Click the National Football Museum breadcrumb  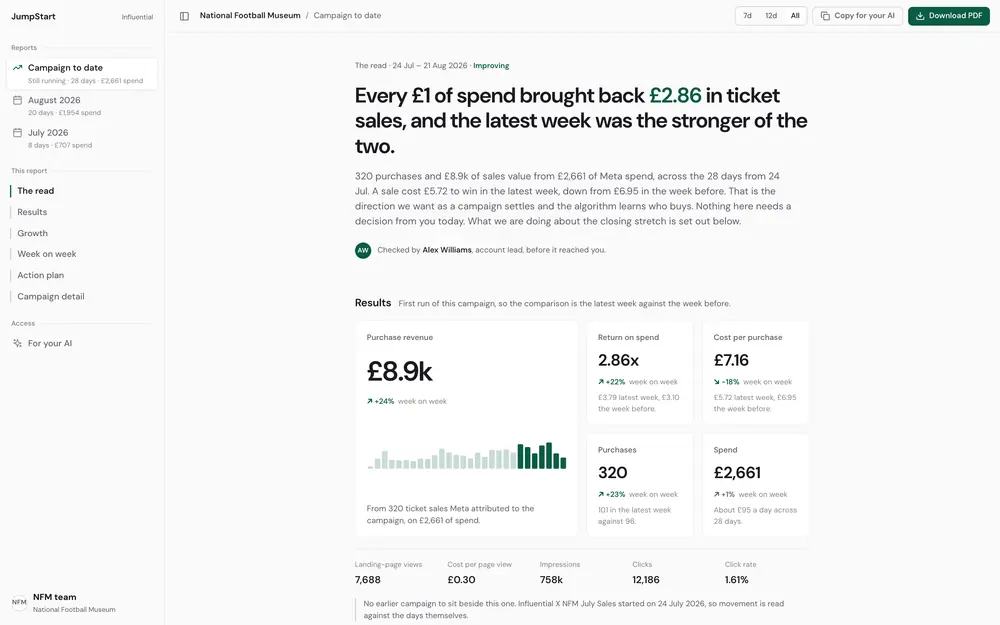coord(250,15)
